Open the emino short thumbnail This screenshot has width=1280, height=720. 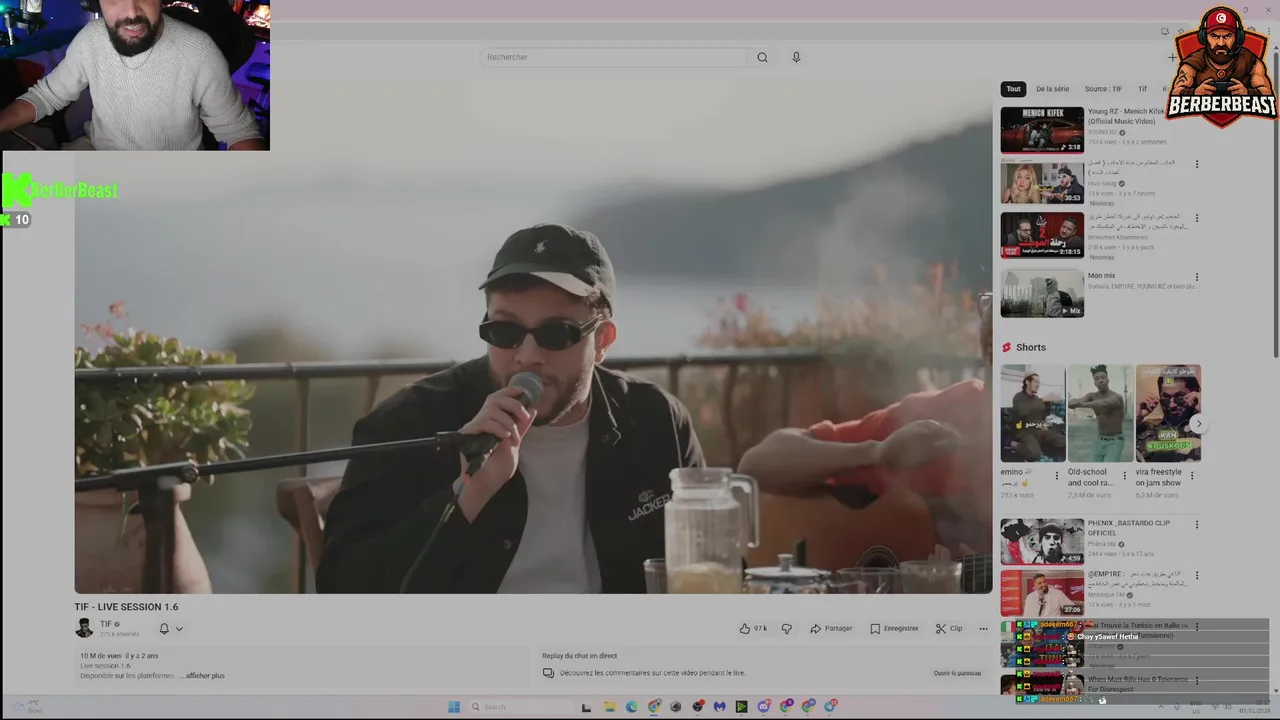[1033, 413]
